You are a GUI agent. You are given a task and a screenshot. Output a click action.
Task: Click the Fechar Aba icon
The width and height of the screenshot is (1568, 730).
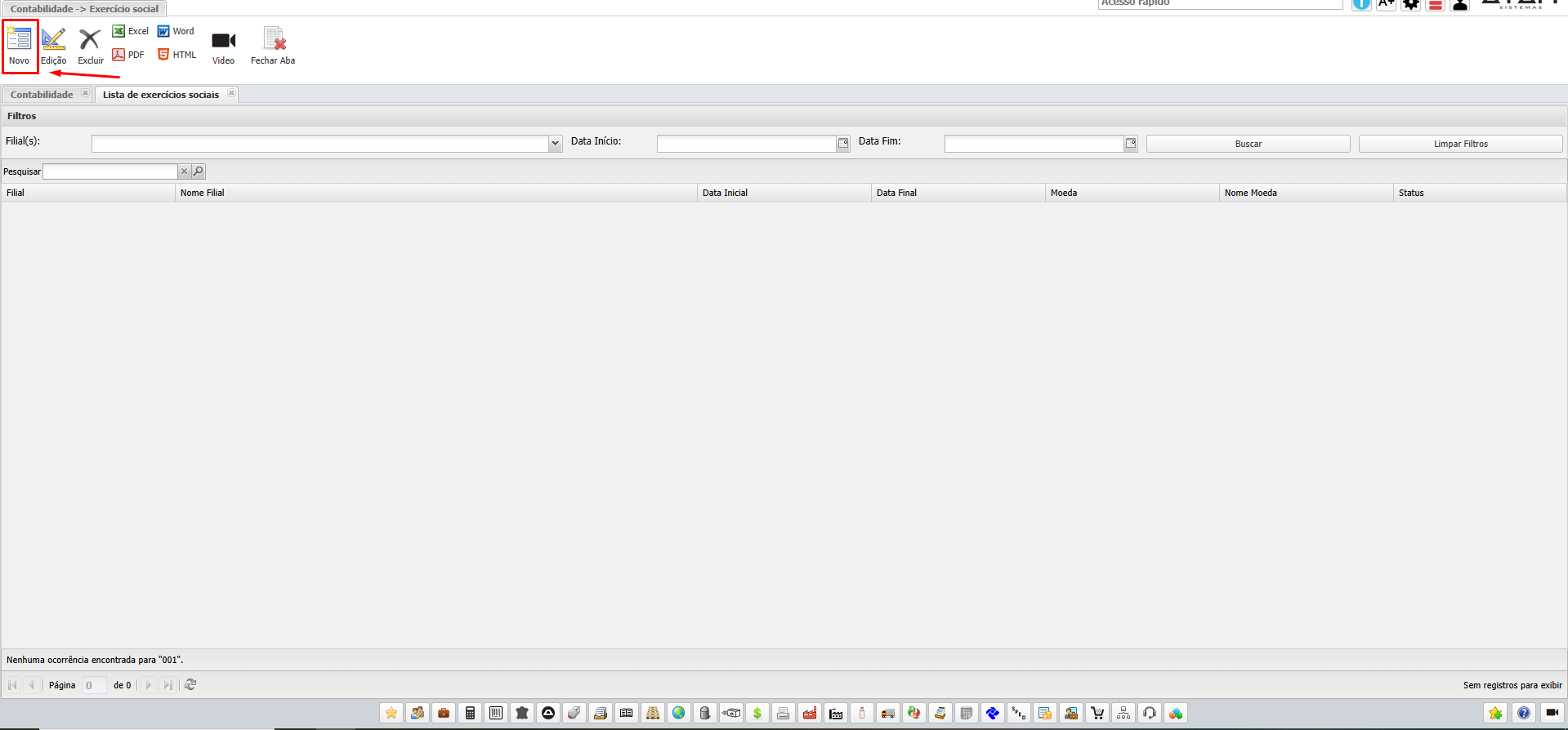[x=273, y=40]
